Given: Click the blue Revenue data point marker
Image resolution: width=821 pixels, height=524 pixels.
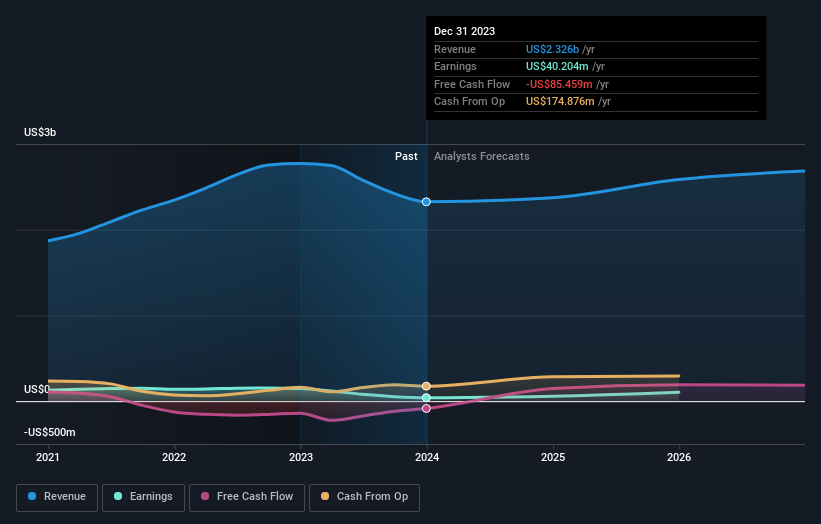Looking at the screenshot, I should point(426,202).
